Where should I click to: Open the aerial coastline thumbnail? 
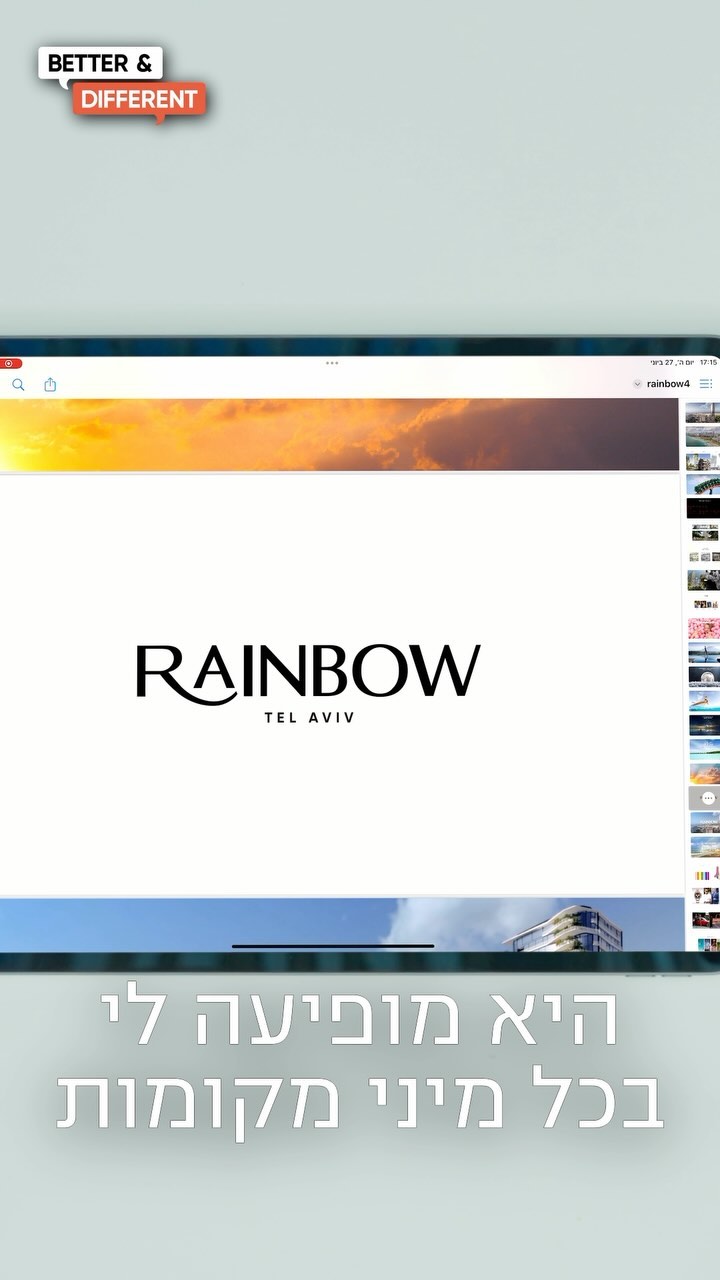click(x=703, y=436)
